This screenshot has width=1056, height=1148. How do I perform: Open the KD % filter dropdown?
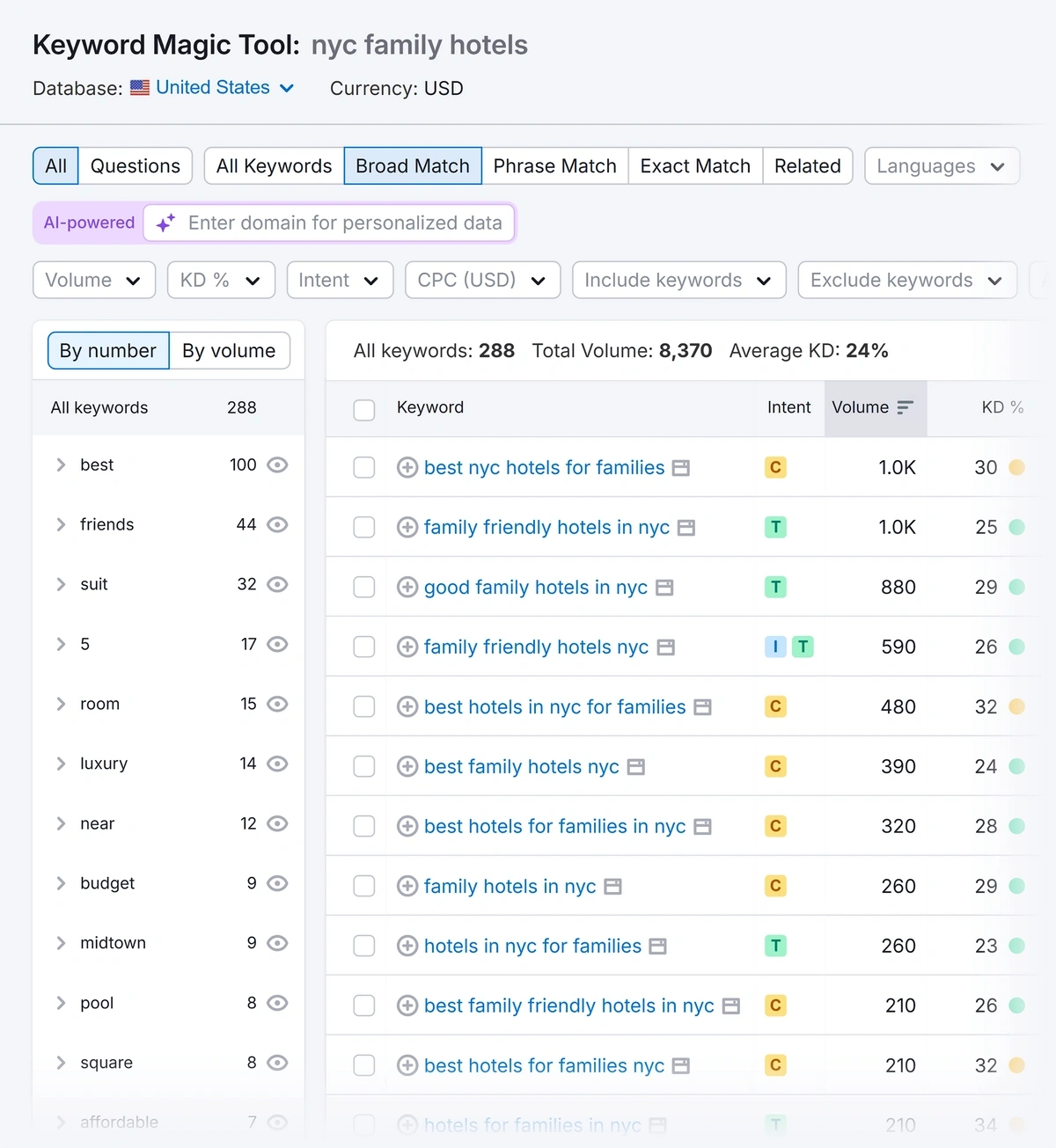(x=221, y=281)
